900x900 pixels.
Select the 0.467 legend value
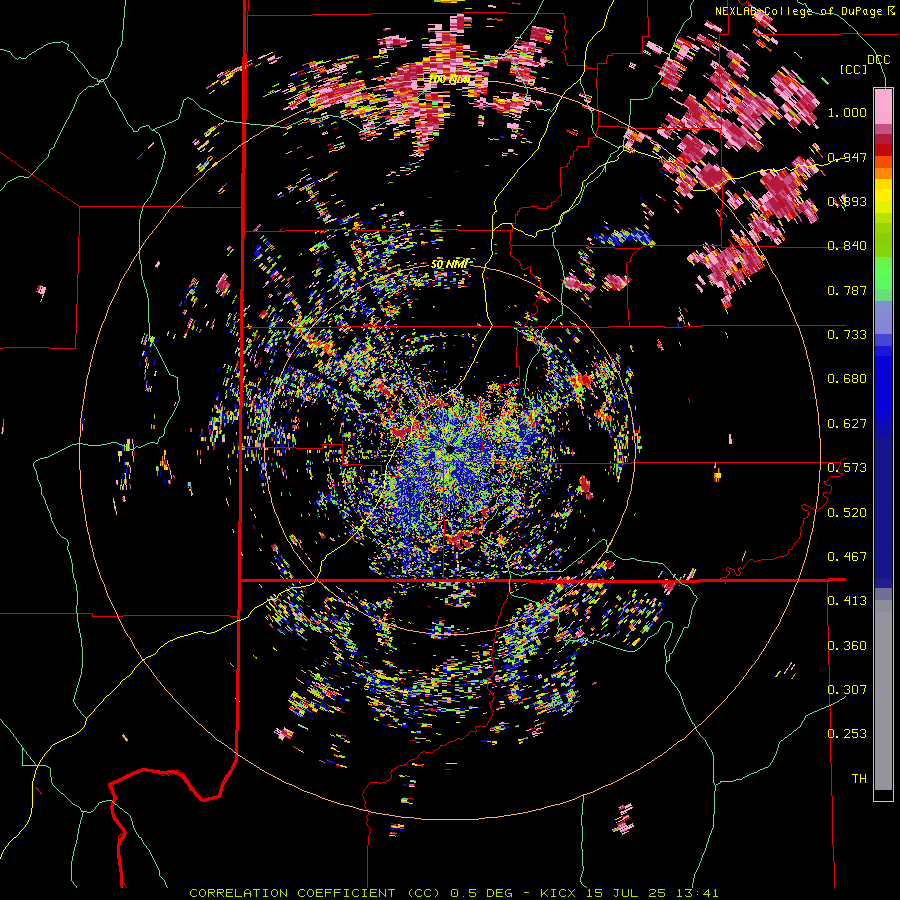[x=847, y=557]
